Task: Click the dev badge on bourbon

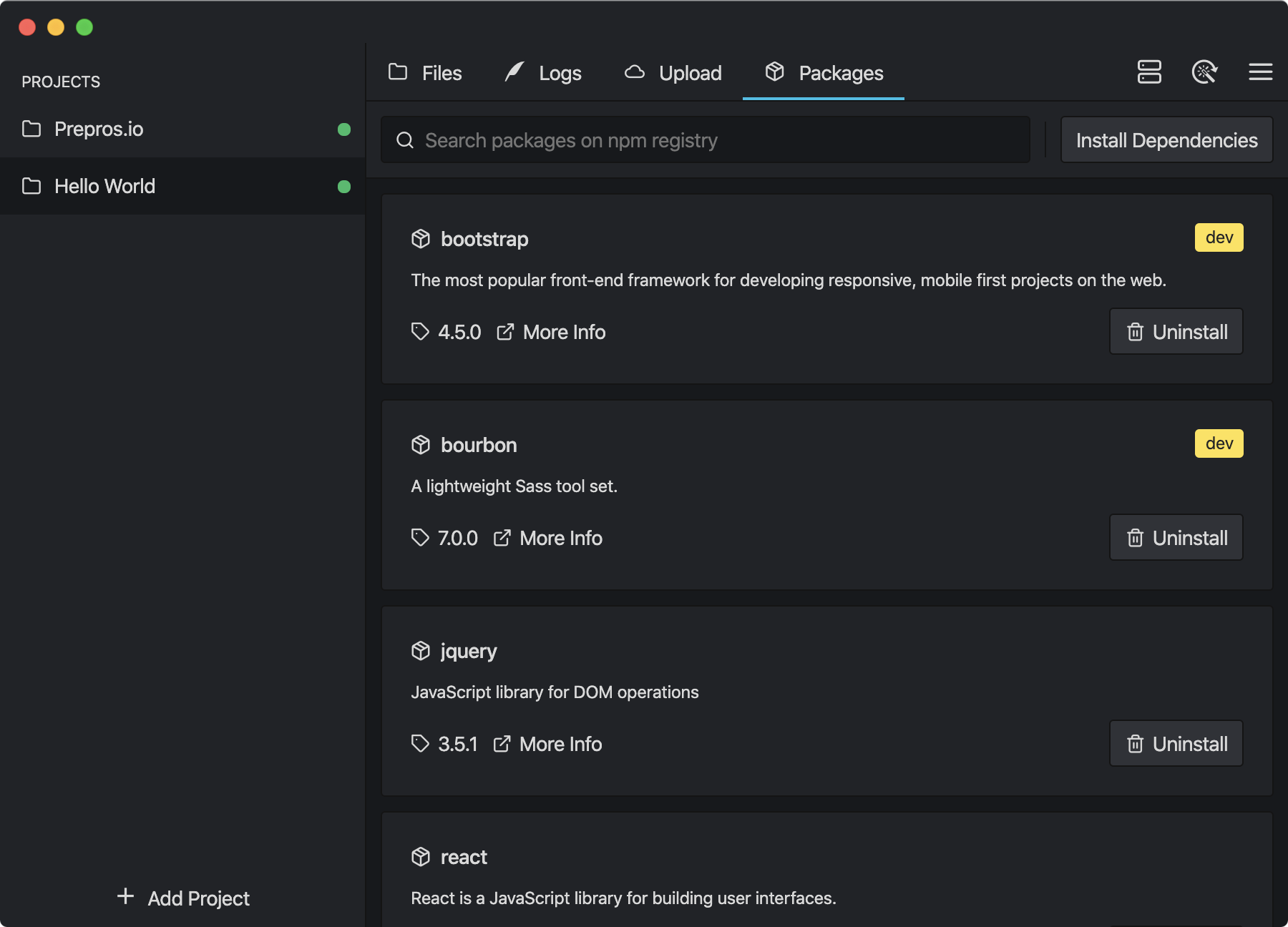Action: click(x=1219, y=443)
